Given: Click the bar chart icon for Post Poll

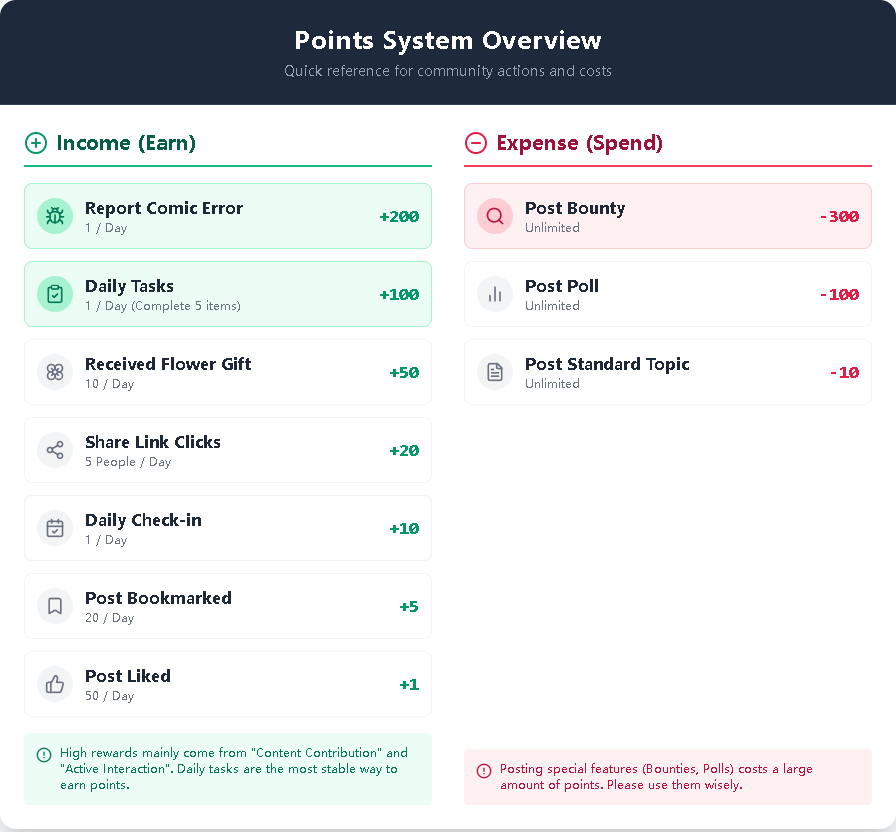Looking at the screenshot, I should click(x=495, y=294).
